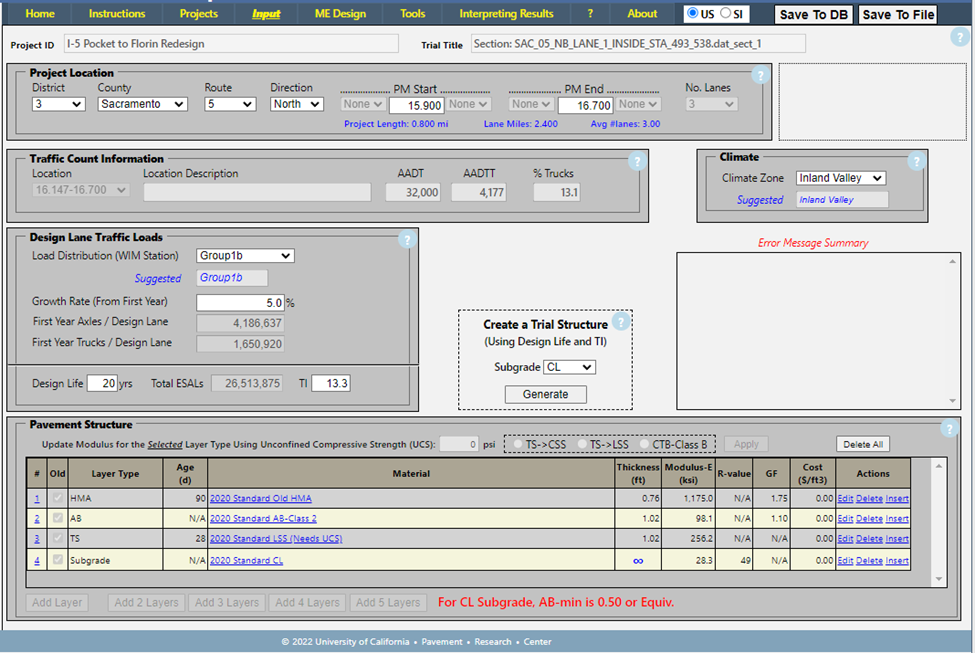Viewport: 975px width, 653px height.
Task: Click help icon in Traffic Count Information panel
Action: click(636, 161)
